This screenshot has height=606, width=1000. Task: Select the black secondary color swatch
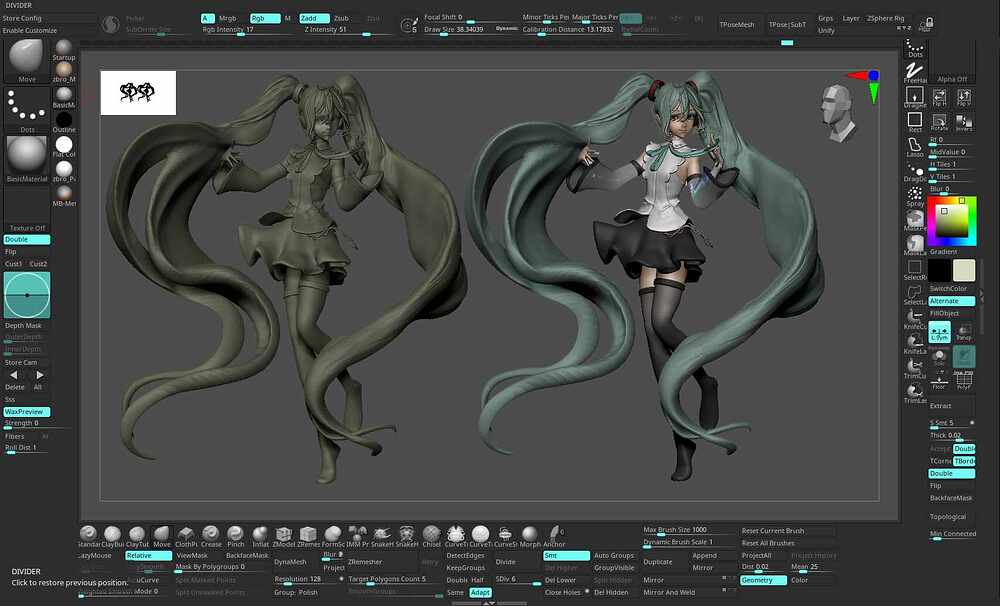[x=939, y=270]
